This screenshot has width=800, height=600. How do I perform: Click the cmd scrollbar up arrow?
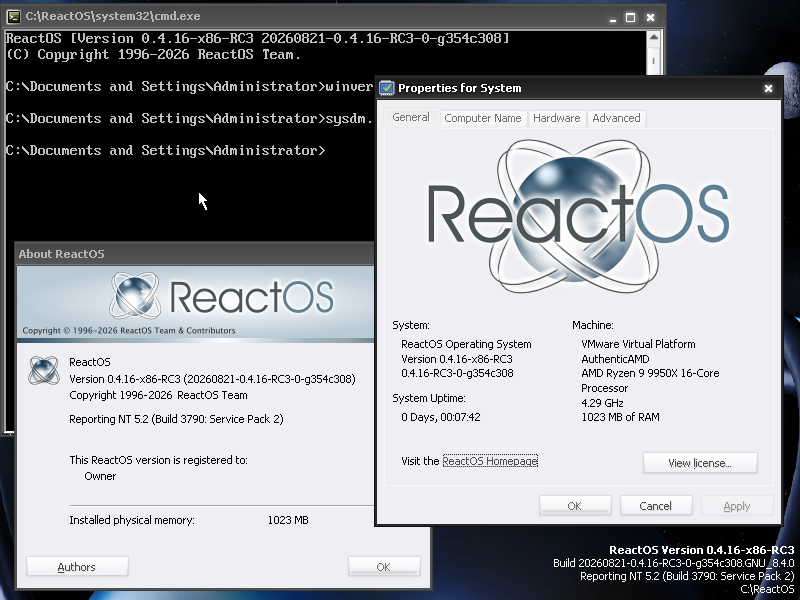[x=654, y=38]
